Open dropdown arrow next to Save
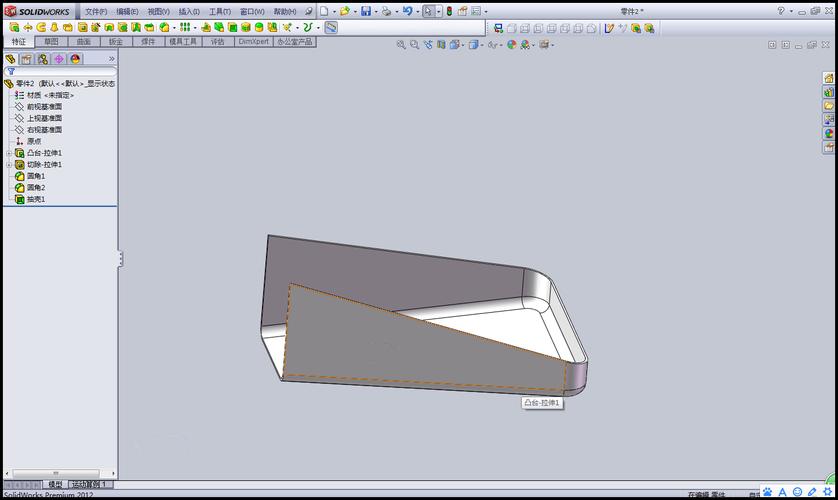This screenshot has width=838, height=500. [376, 11]
